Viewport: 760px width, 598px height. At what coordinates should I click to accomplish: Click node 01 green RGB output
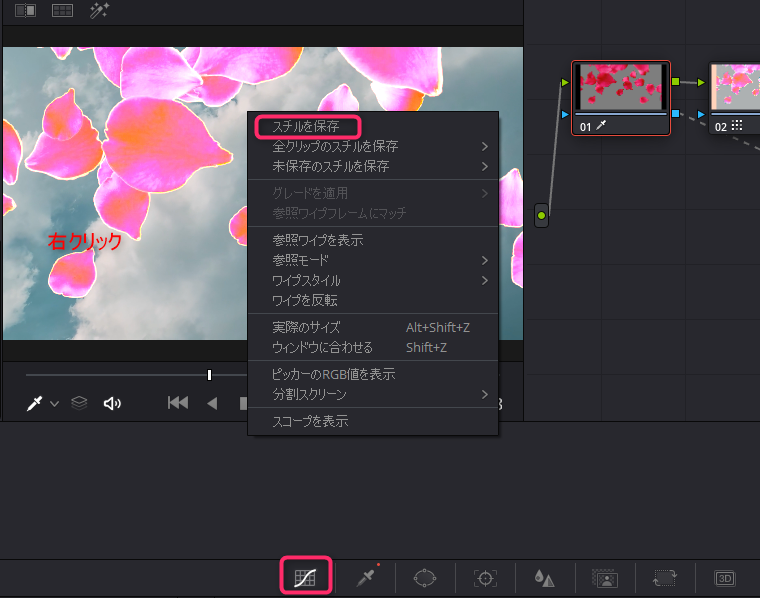pos(676,81)
